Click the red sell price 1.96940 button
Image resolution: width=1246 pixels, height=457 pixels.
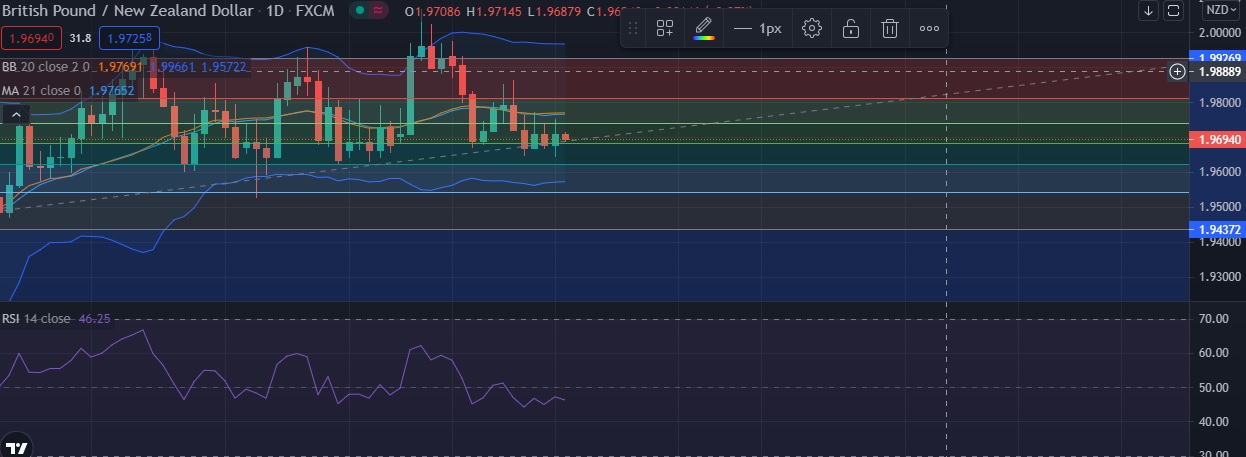33,40
